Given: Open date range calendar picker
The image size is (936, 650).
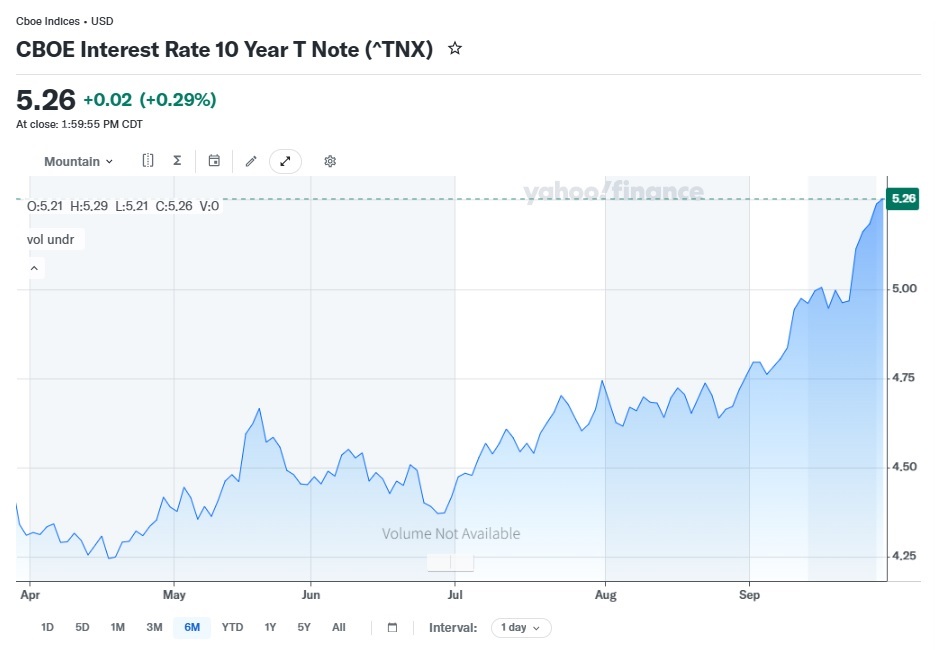Looking at the screenshot, I should [392, 627].
